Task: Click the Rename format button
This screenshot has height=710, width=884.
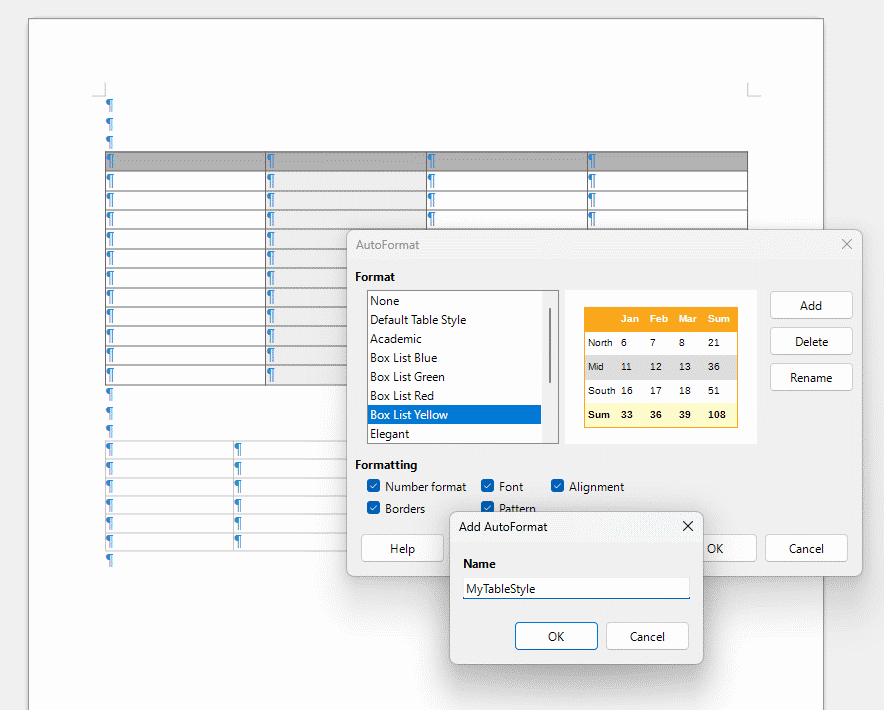Action: pos(811,377)
